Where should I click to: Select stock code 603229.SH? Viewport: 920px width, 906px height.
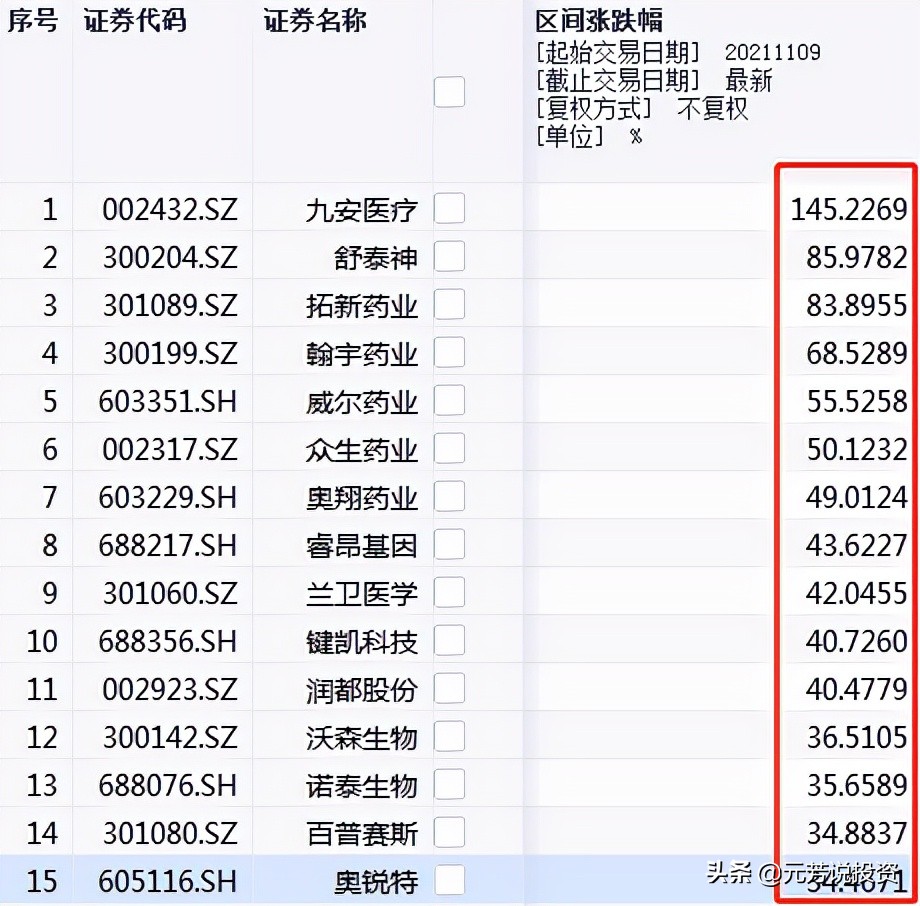pyautogui.click(x=168, y=498)
